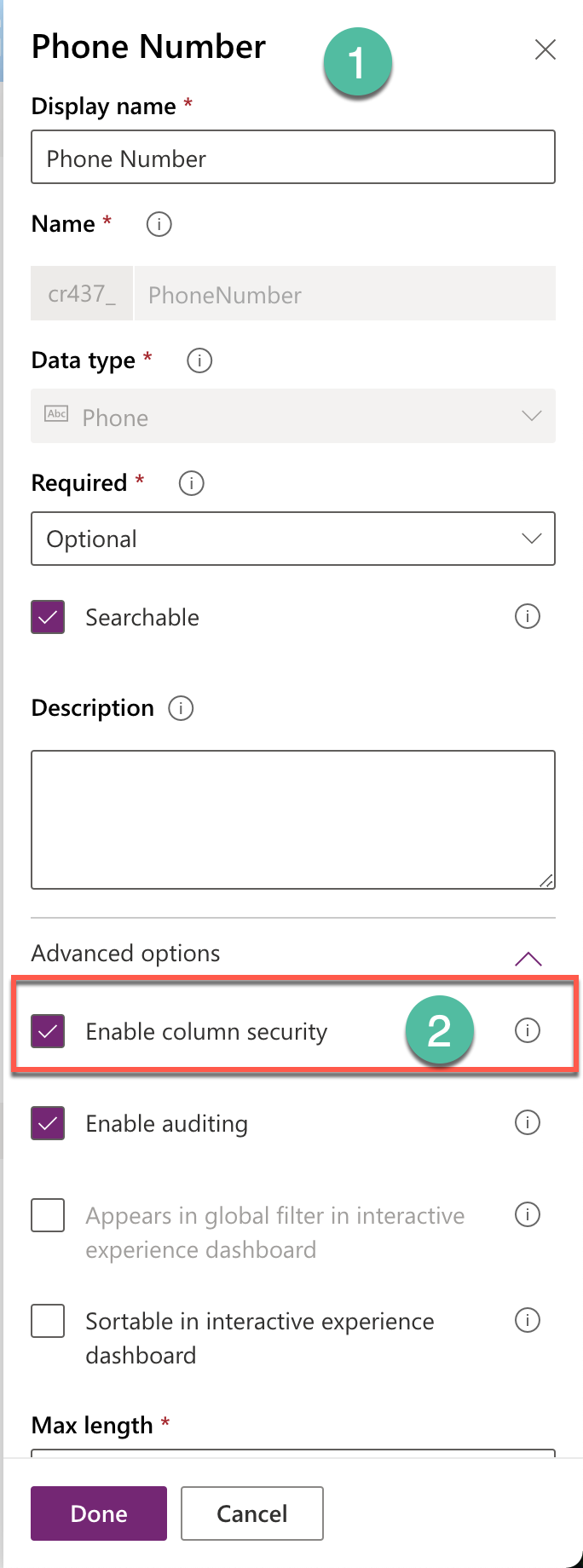Open the Data type Phone dropdown
Viewport: 583px width, 1568px height.
click(293, 416)
